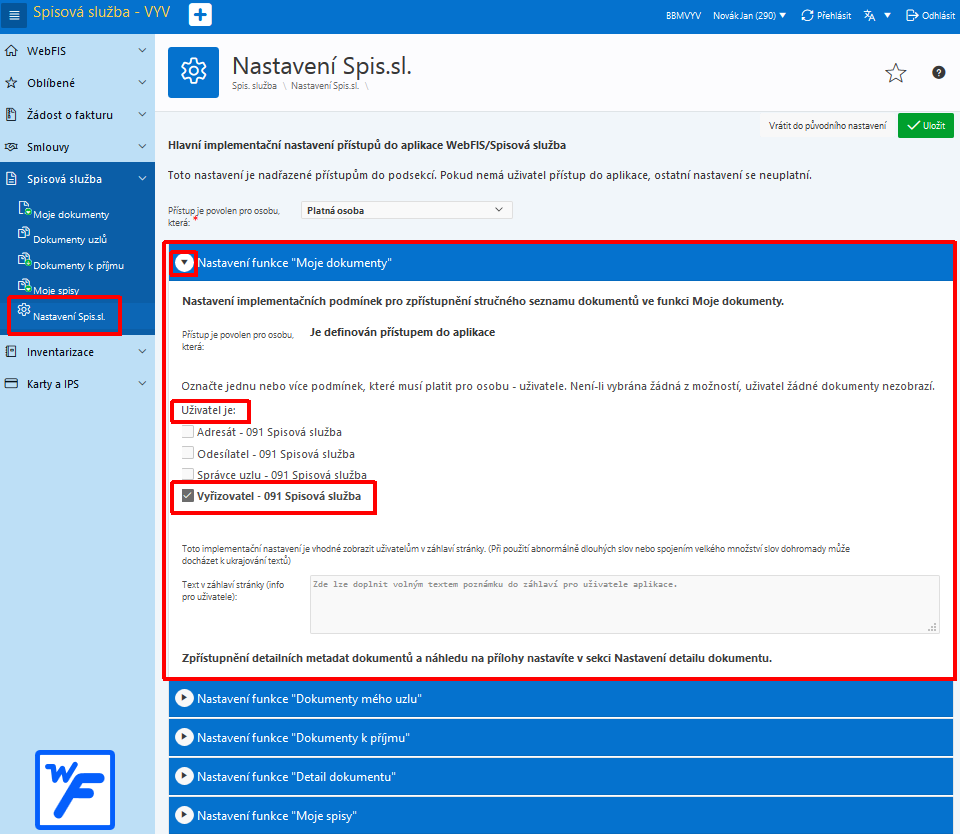The height and width of the screenshot is (834, 960).
Task: Click the header text note textarea
Action: (624, 604)
